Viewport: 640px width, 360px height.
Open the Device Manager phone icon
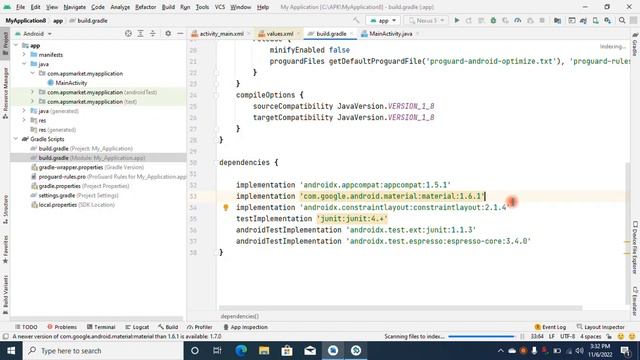[596, 20]
